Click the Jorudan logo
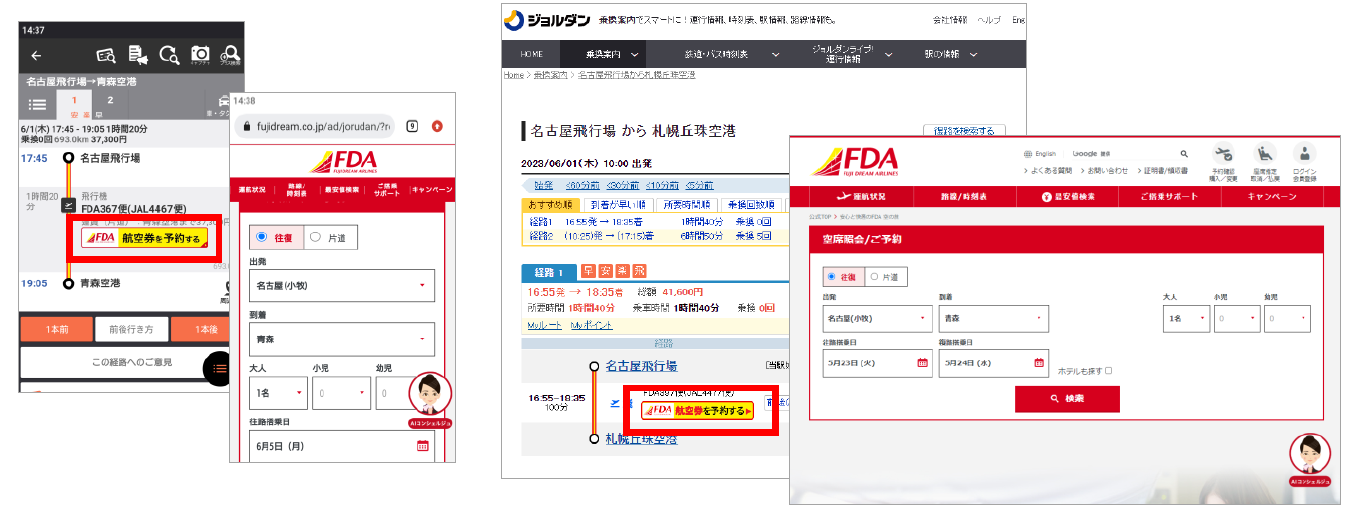 (x=547, y=19)
